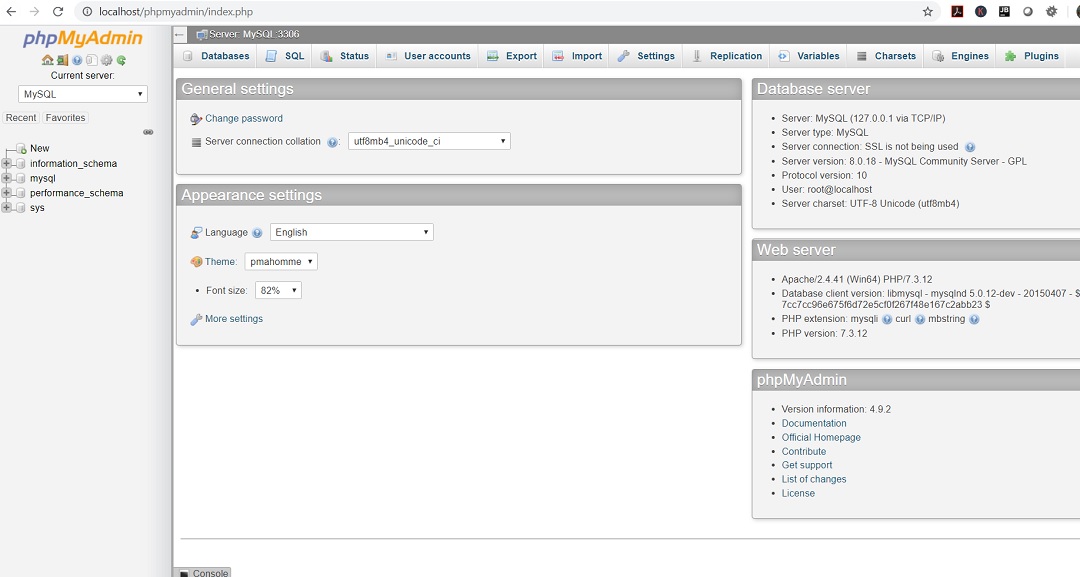Image resolution: width=1080 pixels, height=577 pixels.
Task: Expand performance_schema tree node plus
Action: pyautogui.click(x=6, y=193)
